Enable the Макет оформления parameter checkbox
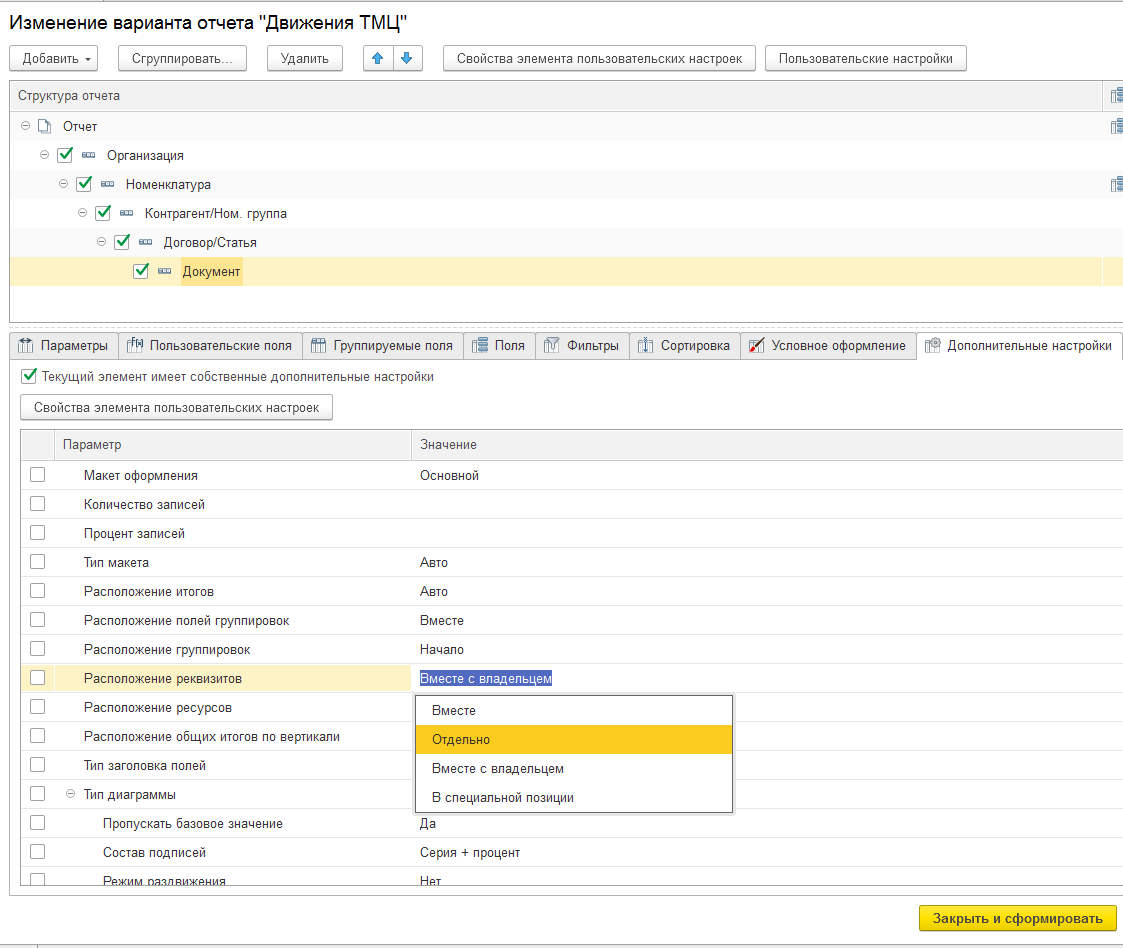The image size is (1123, 948). [38, 475]
